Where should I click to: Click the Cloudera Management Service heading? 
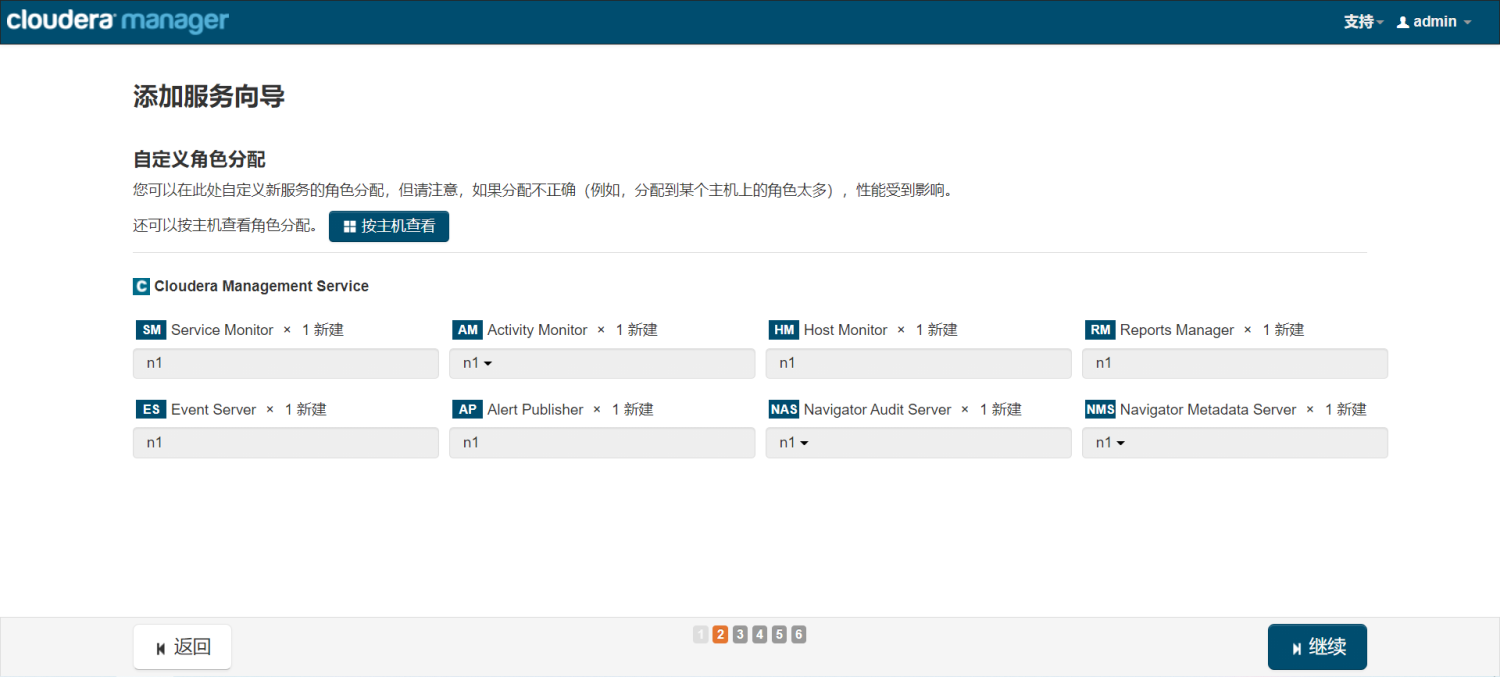coord(261,286)
